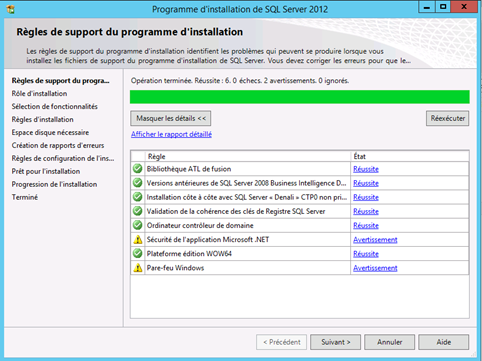Open Avertissement link for Sécurité Microsoft .NET
The image size is (482, 361).
pyautogui.click(x=375, y=240)
